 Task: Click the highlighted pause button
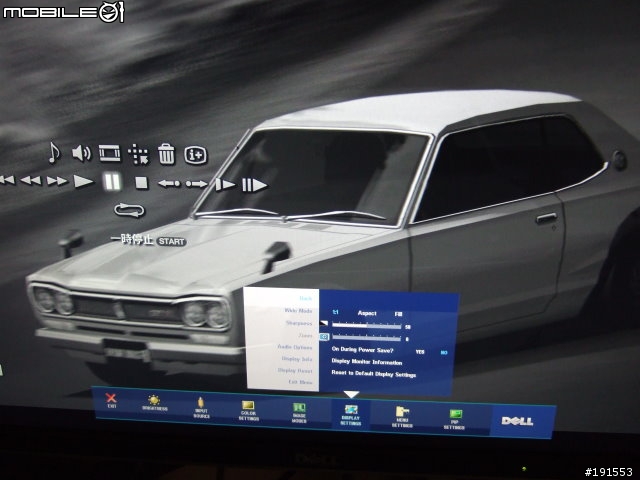[x=112, y=182]
